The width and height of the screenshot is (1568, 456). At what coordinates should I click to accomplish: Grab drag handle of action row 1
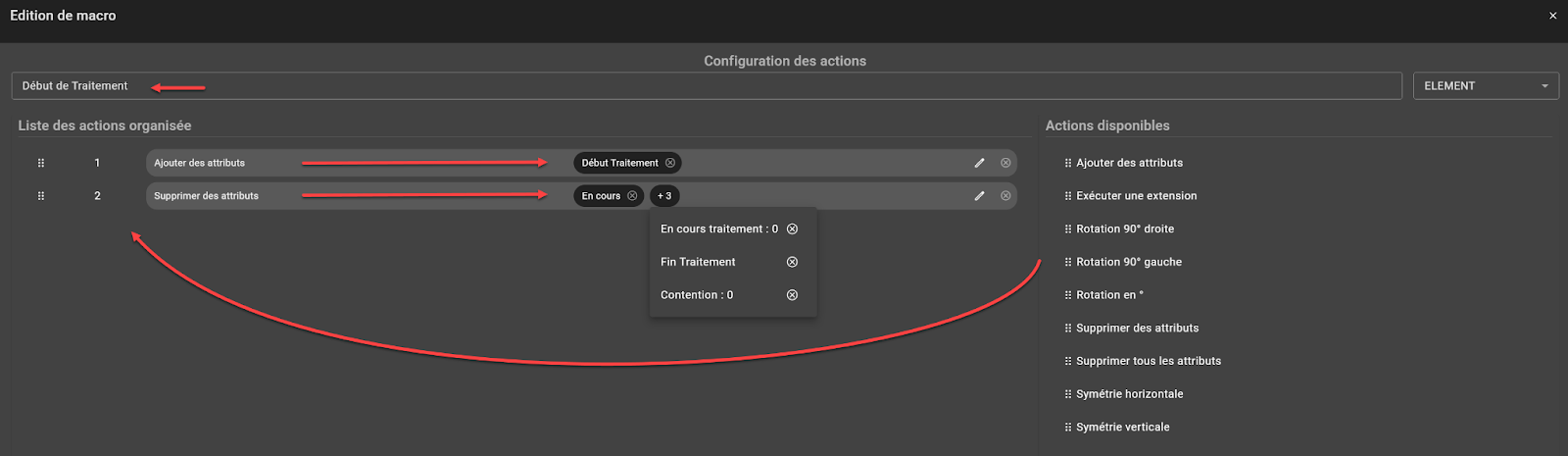coord(41,163)
